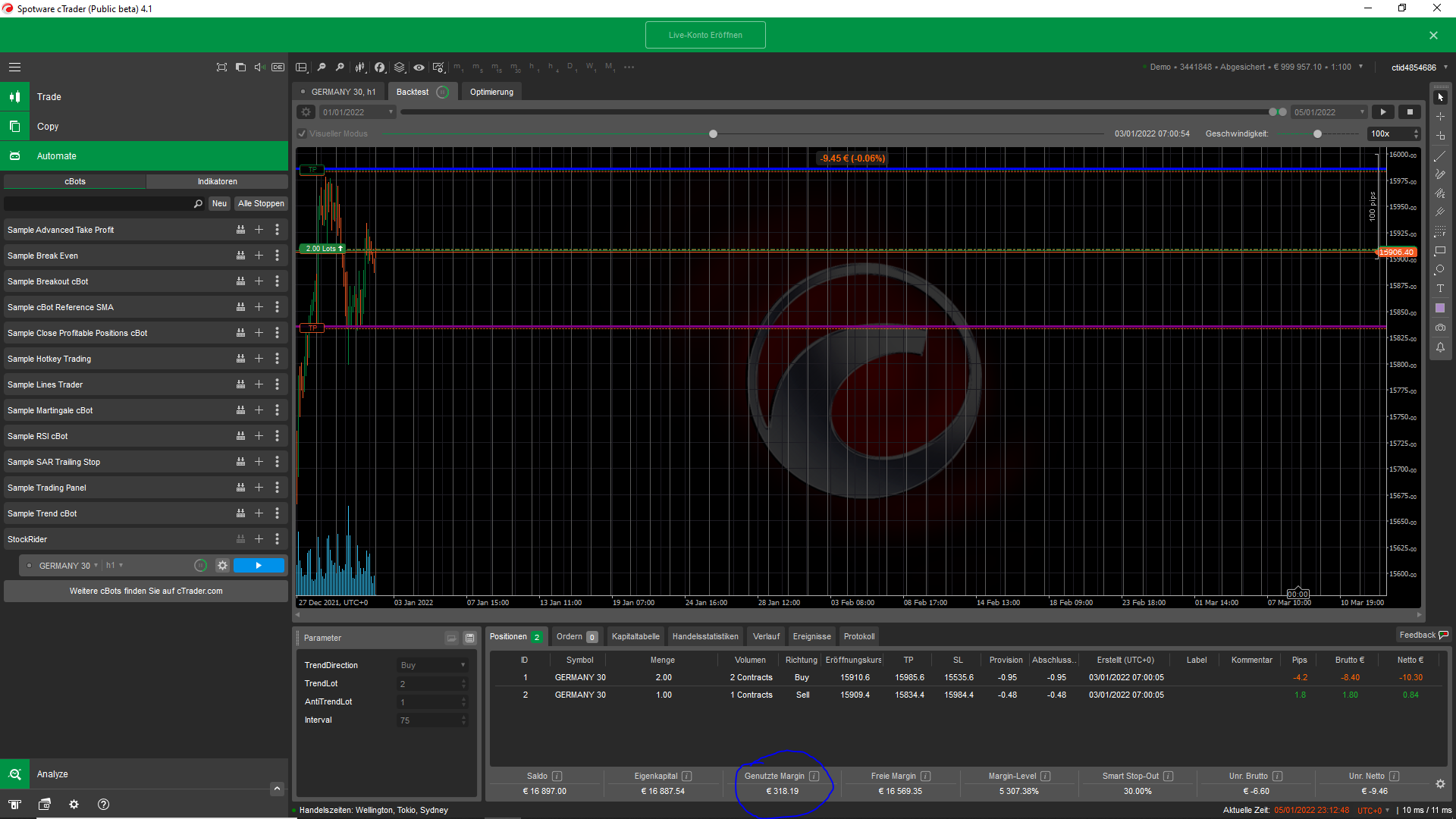Open the backtest start date dropdown 01/01/2022
1456x819 pixels.
coord(357,112)
